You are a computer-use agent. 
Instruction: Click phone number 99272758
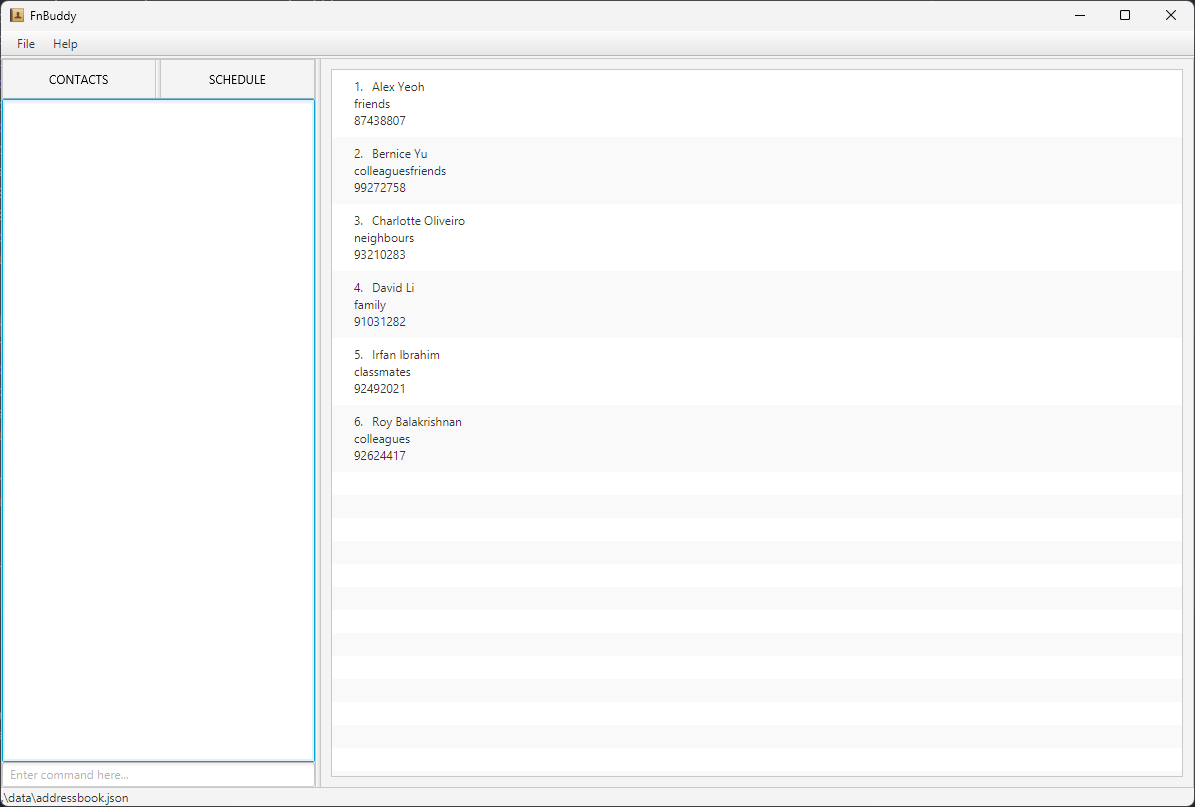click(x=380, y=187)
